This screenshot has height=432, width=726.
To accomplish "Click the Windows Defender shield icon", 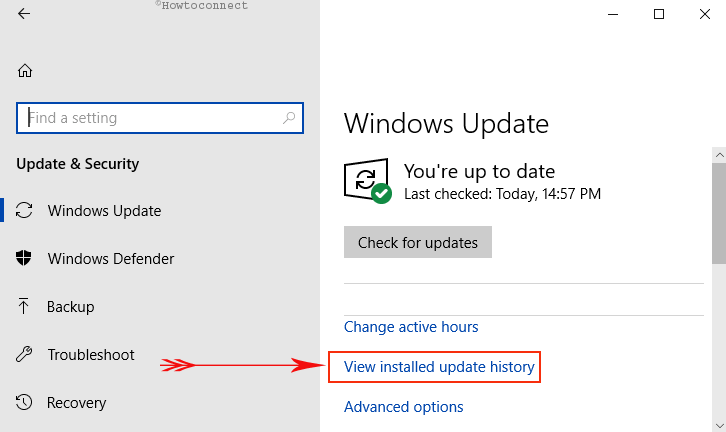I will 24,258.
